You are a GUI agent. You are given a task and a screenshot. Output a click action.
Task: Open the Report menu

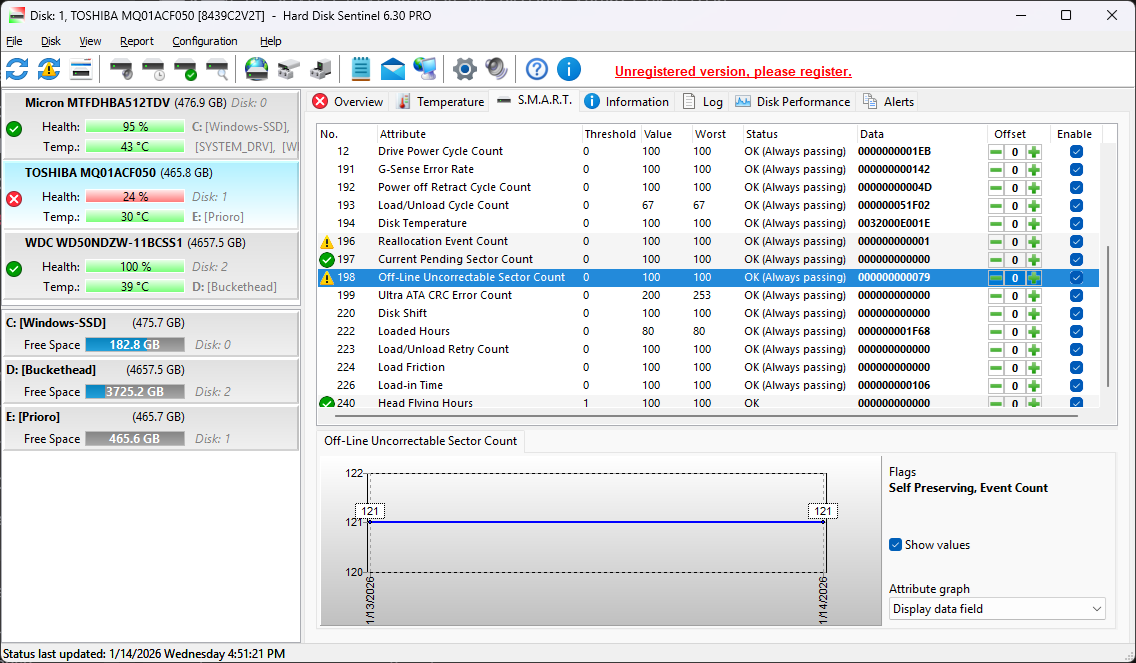click(137, 41)
